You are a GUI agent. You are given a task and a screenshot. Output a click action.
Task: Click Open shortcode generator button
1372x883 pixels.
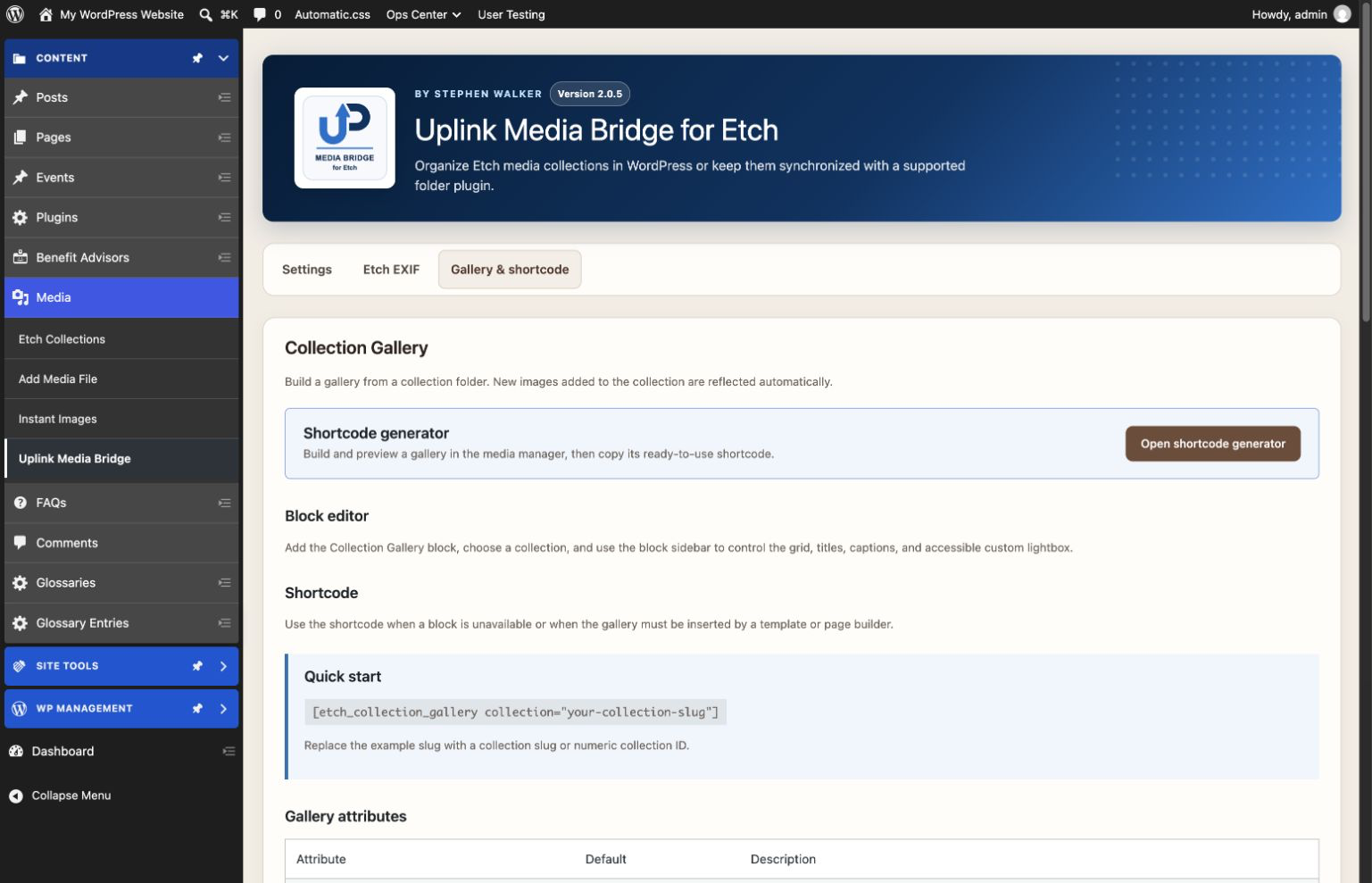click(1212, 444)
